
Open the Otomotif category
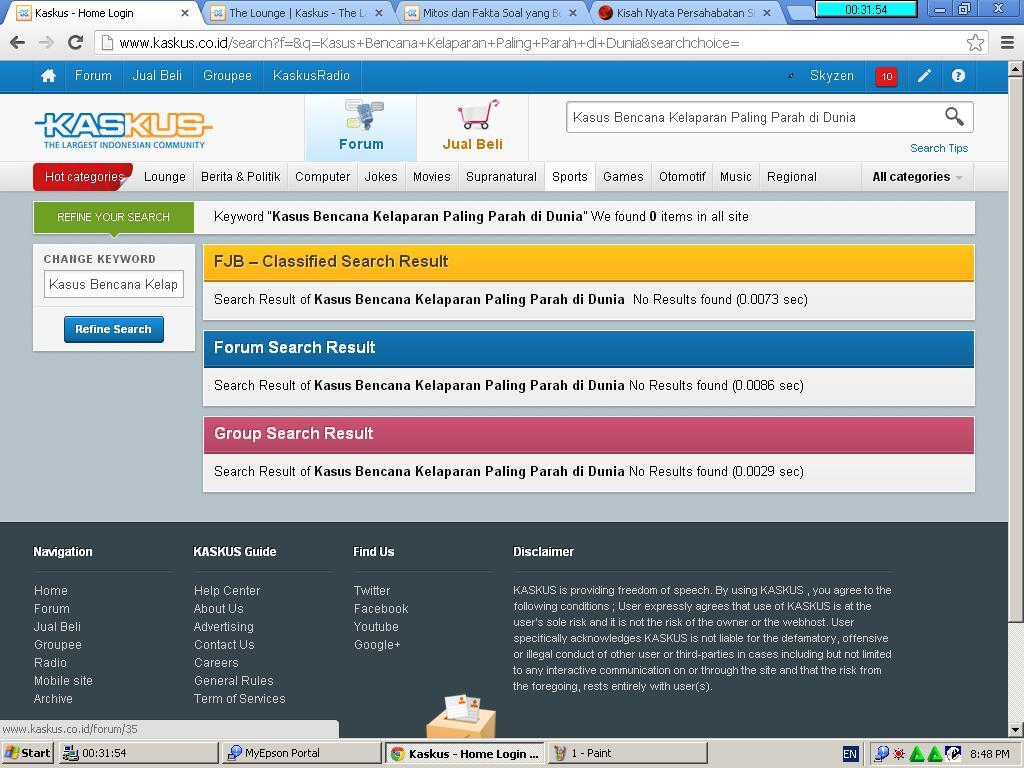pyautogui.click(x=682, y=177)
